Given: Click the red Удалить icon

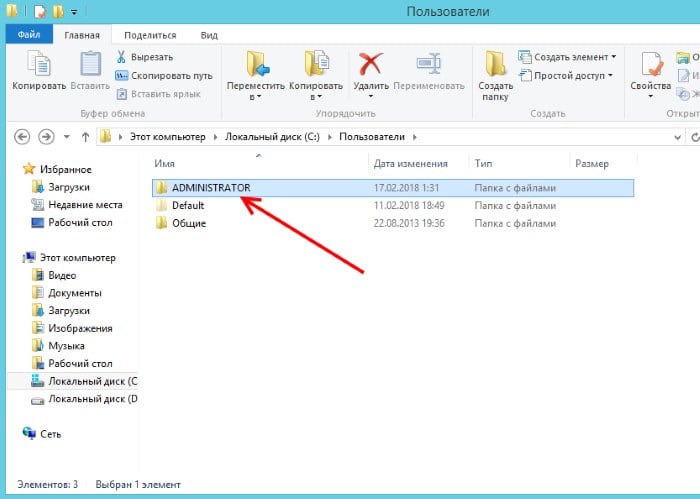Looking at the screenshot, I should (371, 64).
